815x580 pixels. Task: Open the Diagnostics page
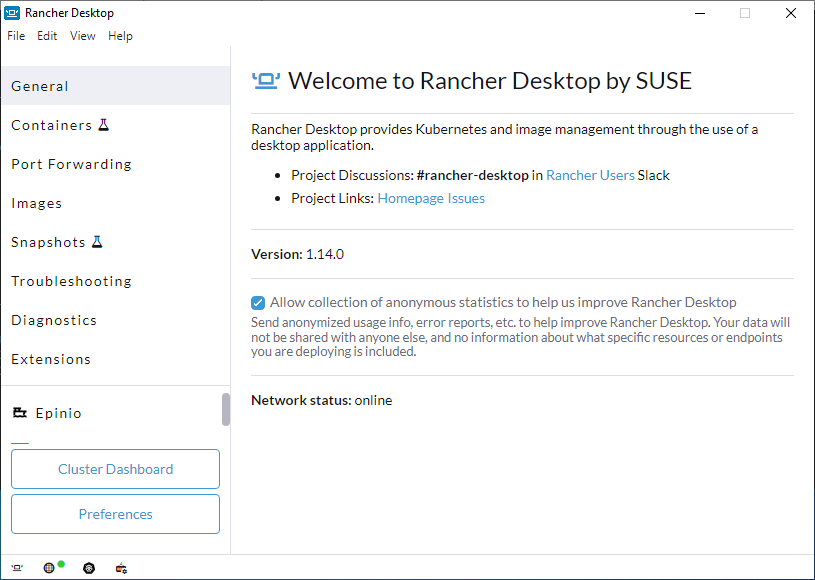[115, 320]
